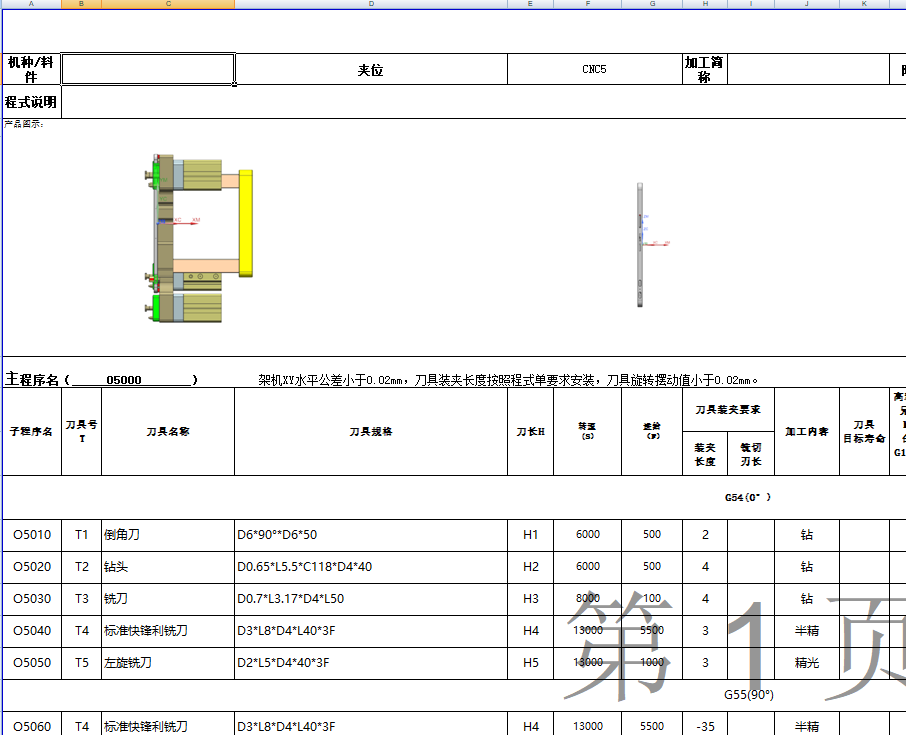Click the "机种/料件" header cell
The height and width of the screenshot is (735, 906).
pos(32,68)
